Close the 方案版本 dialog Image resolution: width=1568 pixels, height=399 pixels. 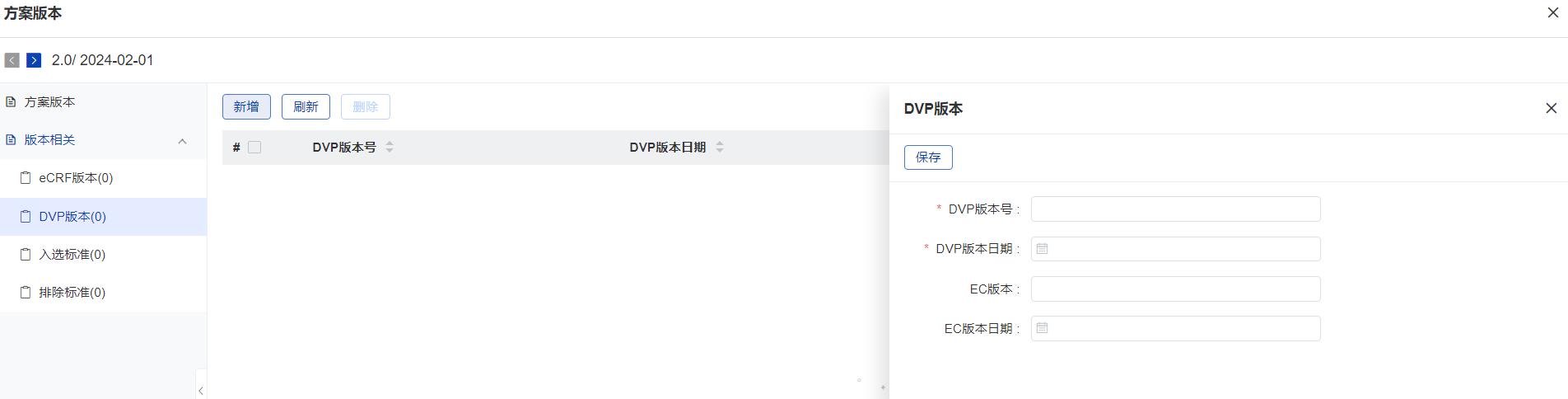1553,12
